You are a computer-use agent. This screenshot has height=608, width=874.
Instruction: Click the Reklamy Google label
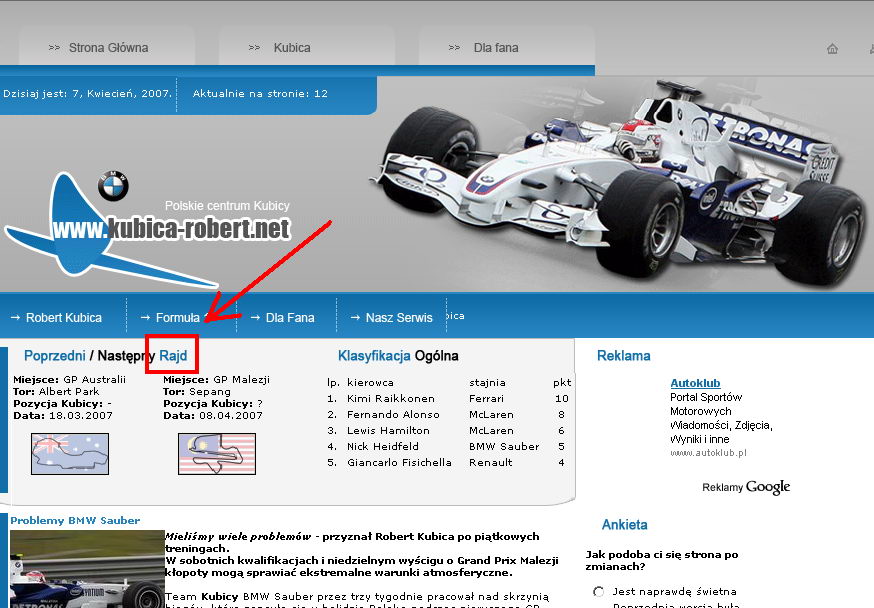tap(746, 487)
